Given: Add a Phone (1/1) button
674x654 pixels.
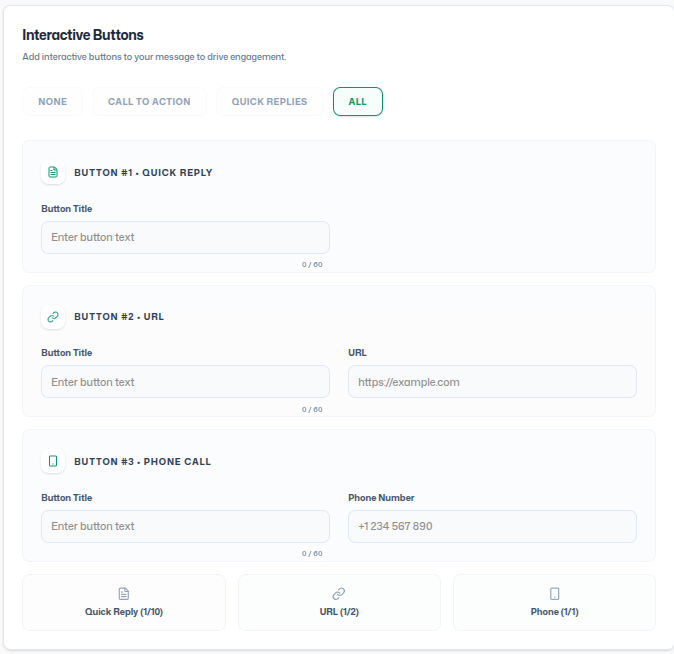Looking at the screenshot, I should [555, 602].
